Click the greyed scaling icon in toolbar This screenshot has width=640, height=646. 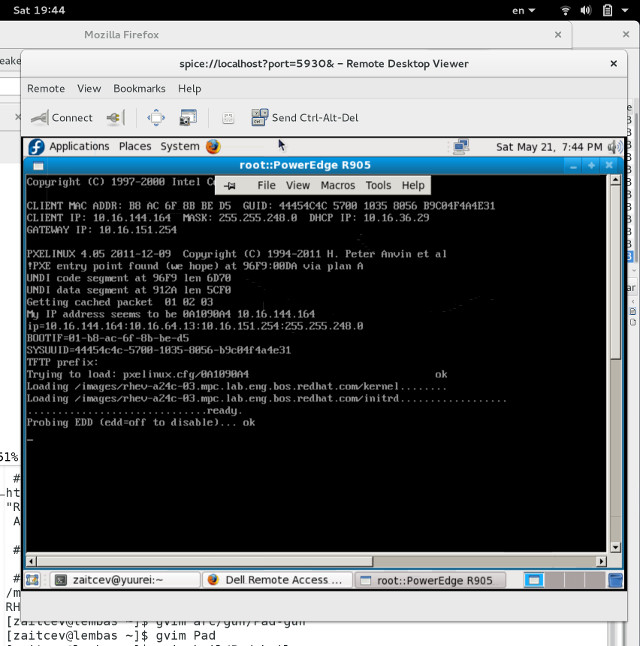click(x=228, y=118)
